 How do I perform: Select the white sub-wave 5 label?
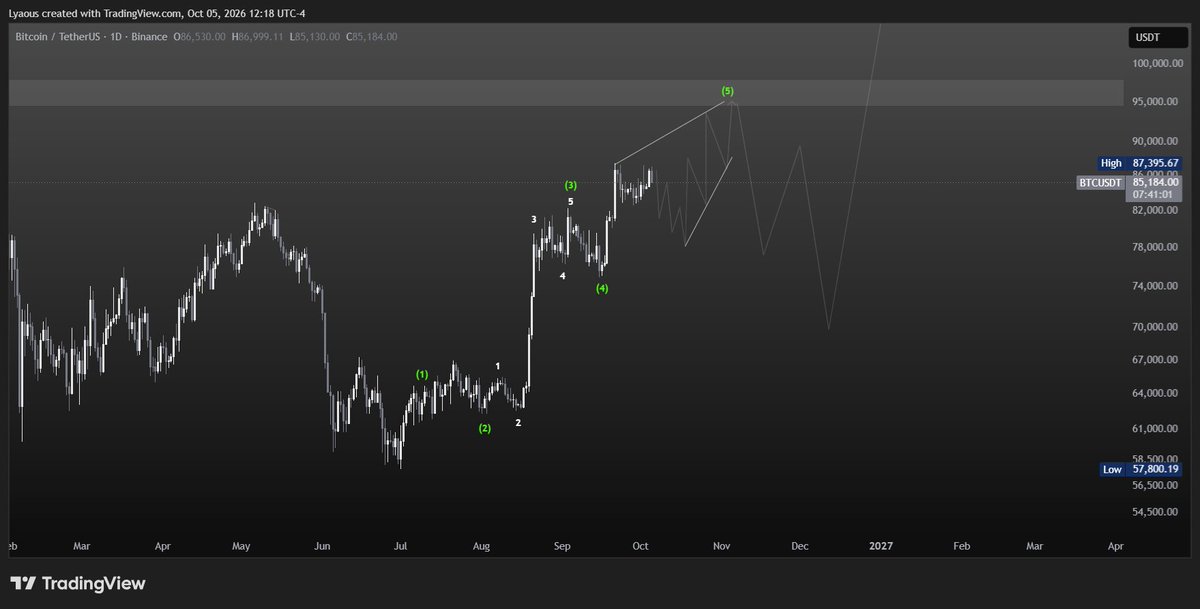pyautogui.click(x=571, y=201)
